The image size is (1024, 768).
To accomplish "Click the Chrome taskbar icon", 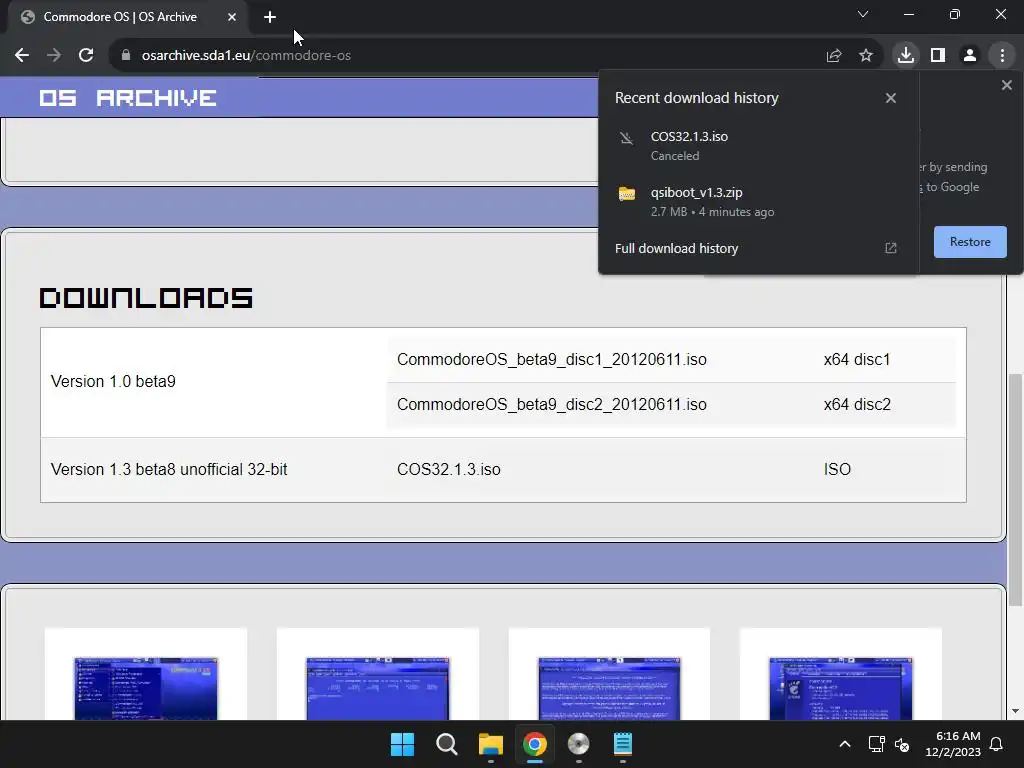I will (x=534, y=744).
